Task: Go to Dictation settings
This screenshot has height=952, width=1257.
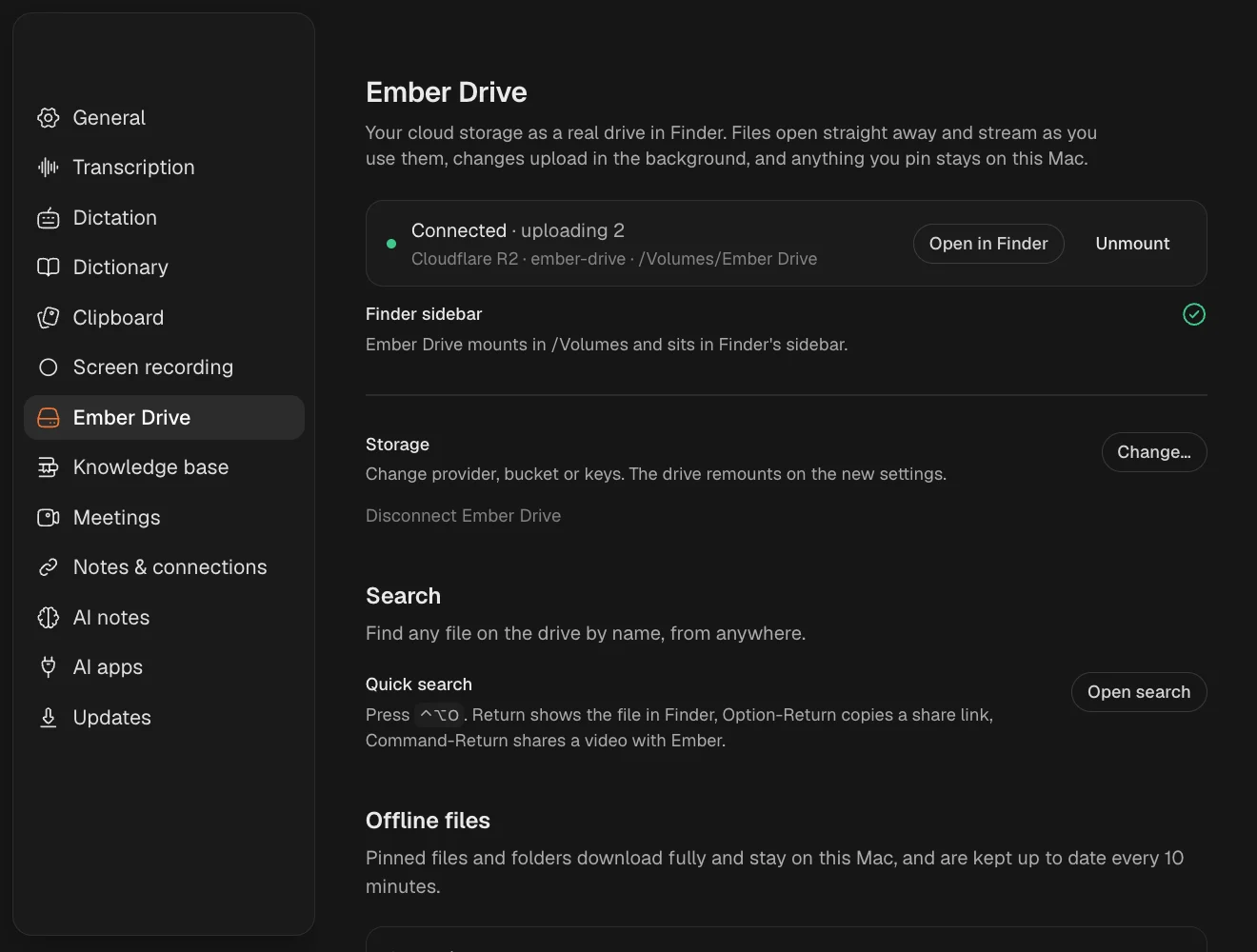Action: click(164, 218)
